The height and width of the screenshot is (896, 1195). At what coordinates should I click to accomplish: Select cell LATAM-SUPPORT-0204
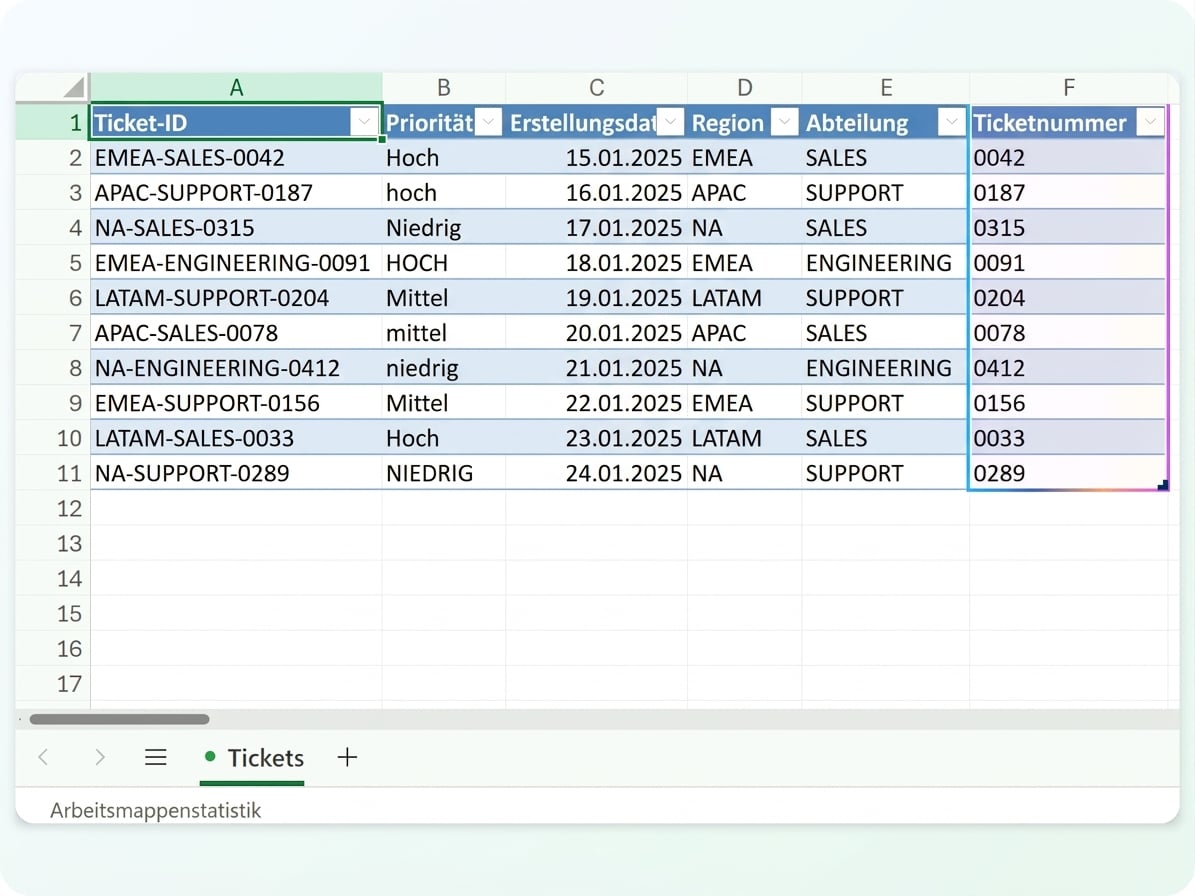click(236, 298)
